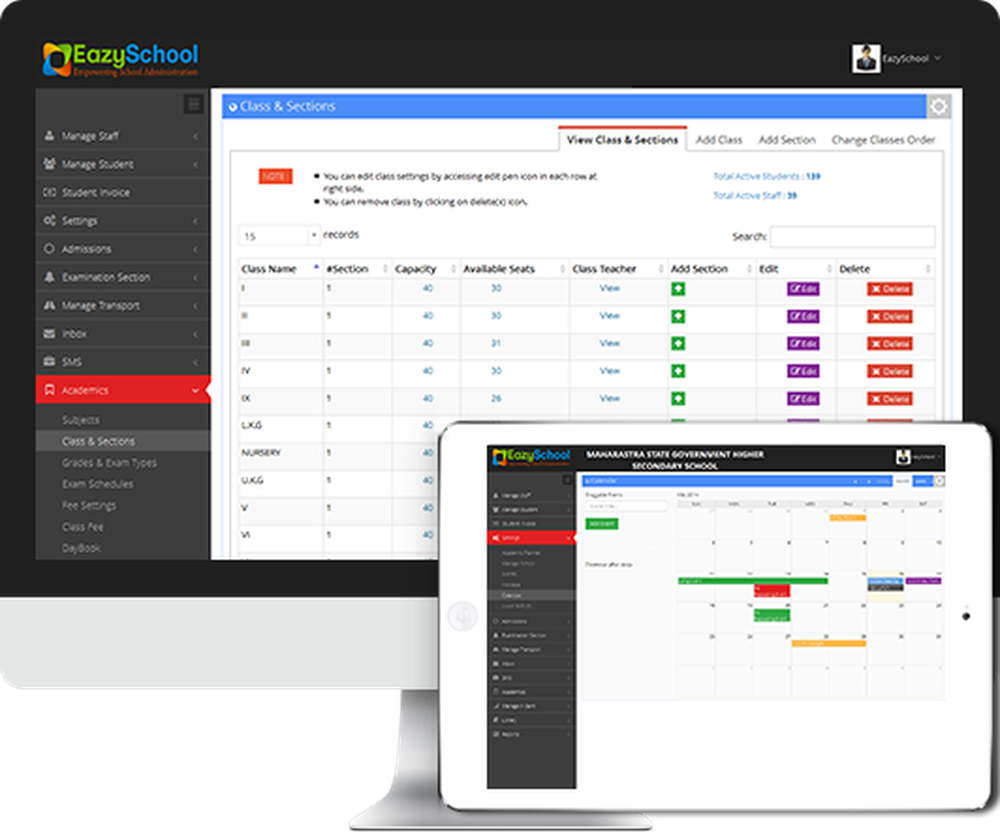This screenshot has height=832, width=1000.
Task: Select Grades & Exam Types submenu
Action: pyautogui.click(x=109, y=463)
